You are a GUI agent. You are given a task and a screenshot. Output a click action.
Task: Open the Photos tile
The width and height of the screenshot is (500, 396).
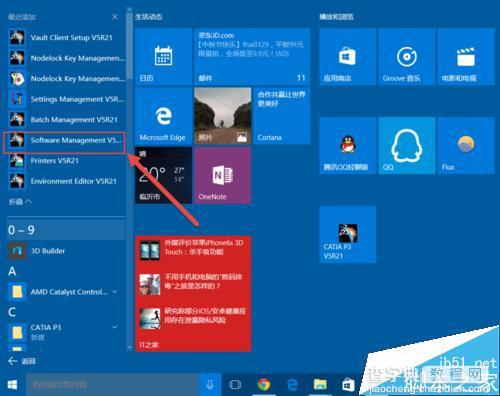pyautogui.click(x=222, y=116)
